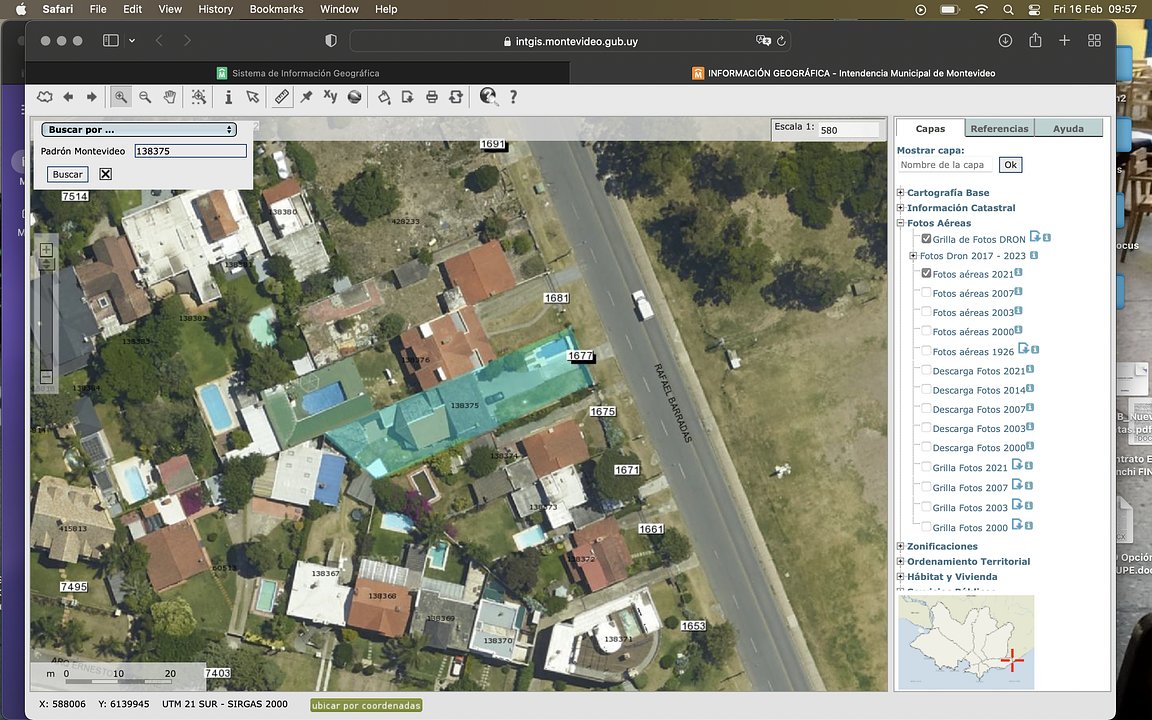Select the zoom out magnifier tool
The image size is (1152, 720).
coord(145,97)
